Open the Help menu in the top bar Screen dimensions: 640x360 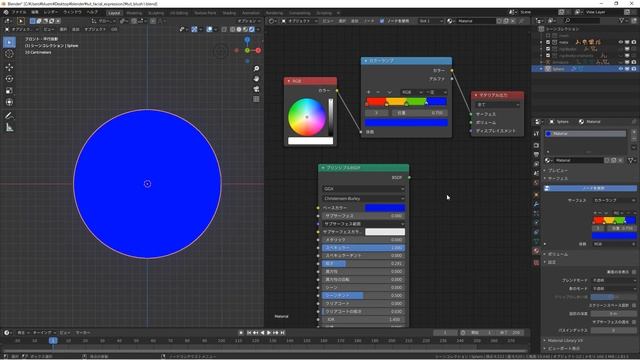(92, 12)
